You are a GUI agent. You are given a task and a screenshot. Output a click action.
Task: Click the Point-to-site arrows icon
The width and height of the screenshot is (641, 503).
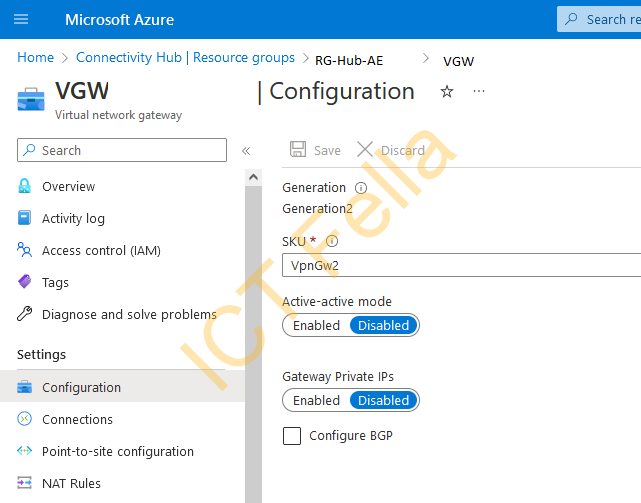(x=25, y=451)
